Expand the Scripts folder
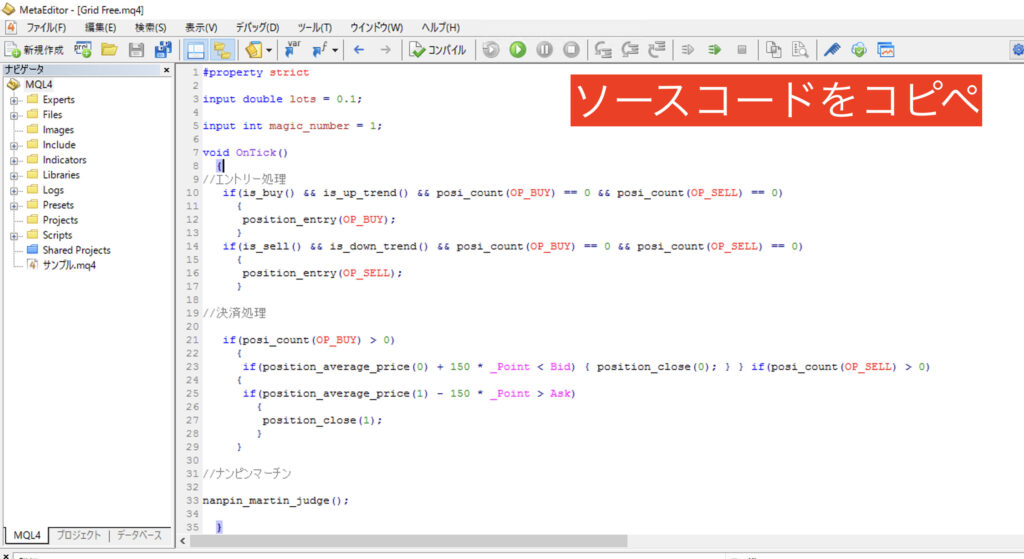 click(x=14, y=236)
